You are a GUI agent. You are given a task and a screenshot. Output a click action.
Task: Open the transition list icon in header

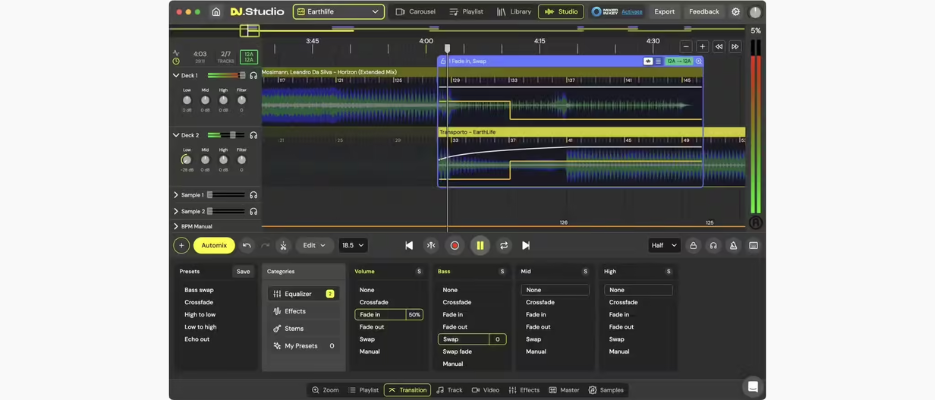pyautogui.click(x=658, y=61)
